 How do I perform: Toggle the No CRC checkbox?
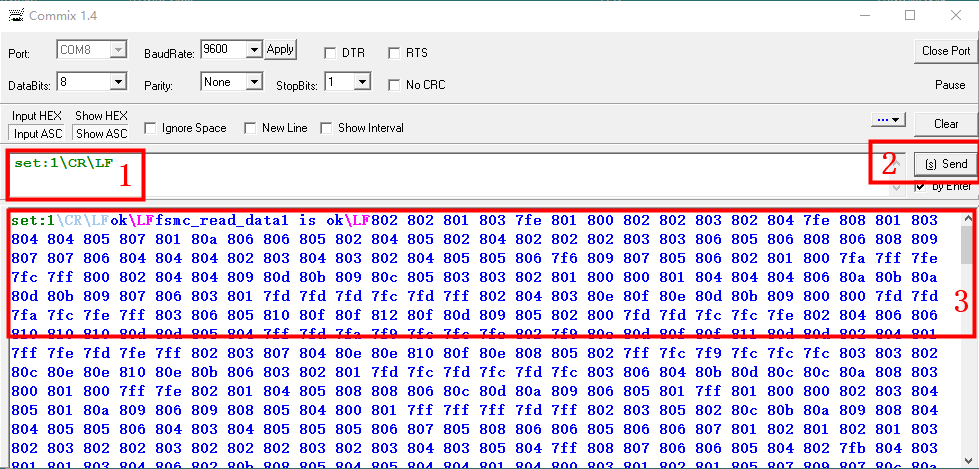click(394, 85)
